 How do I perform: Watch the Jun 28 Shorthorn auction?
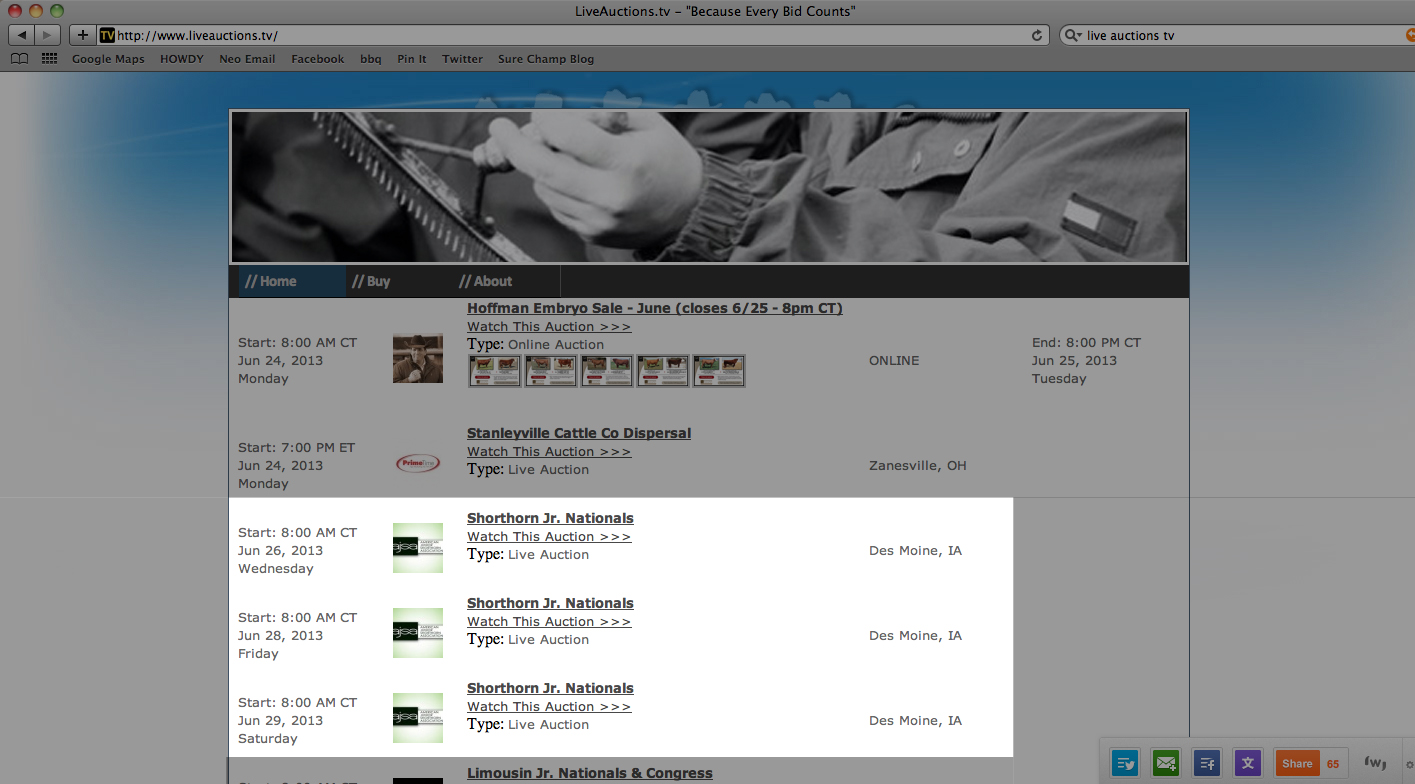pos(549,622)
